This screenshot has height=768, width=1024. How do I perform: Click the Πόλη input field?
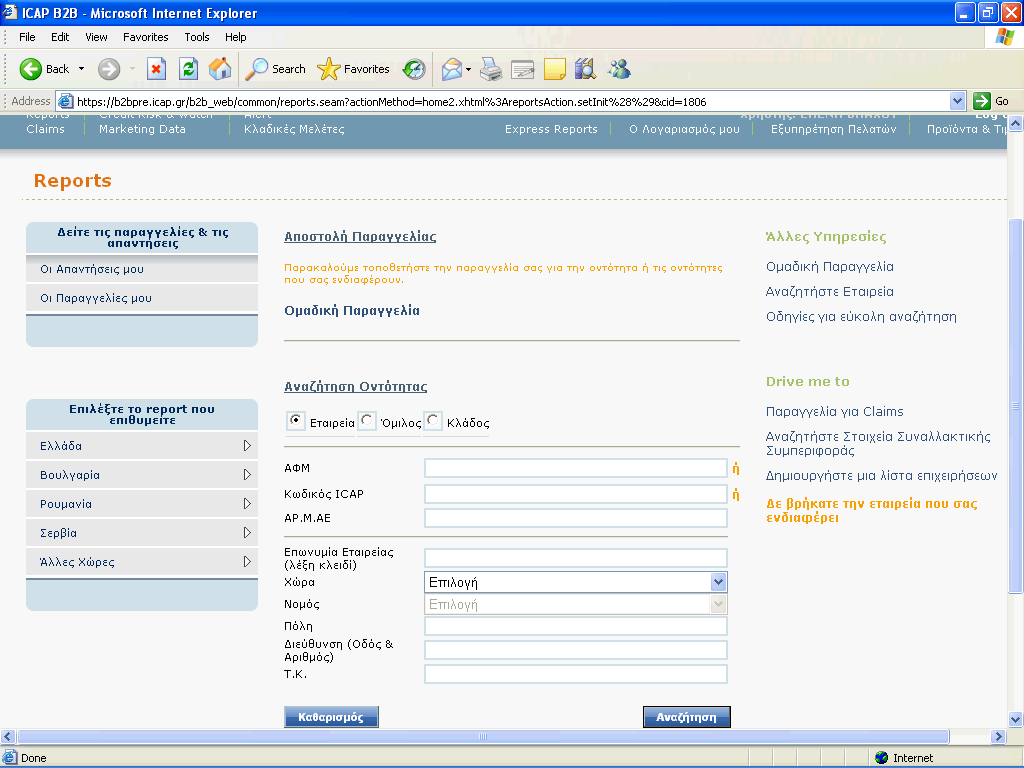(x=575, y=626)
